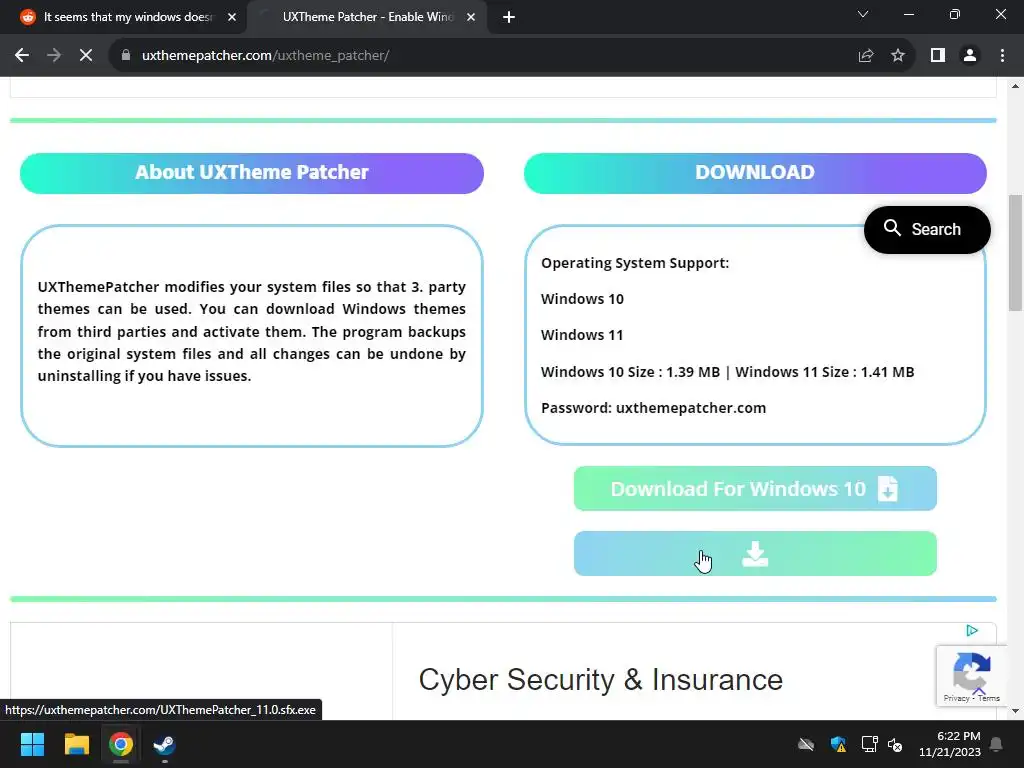Click the second download button with arrow icon
1024x768 pixels.
[x=755, y=554]
